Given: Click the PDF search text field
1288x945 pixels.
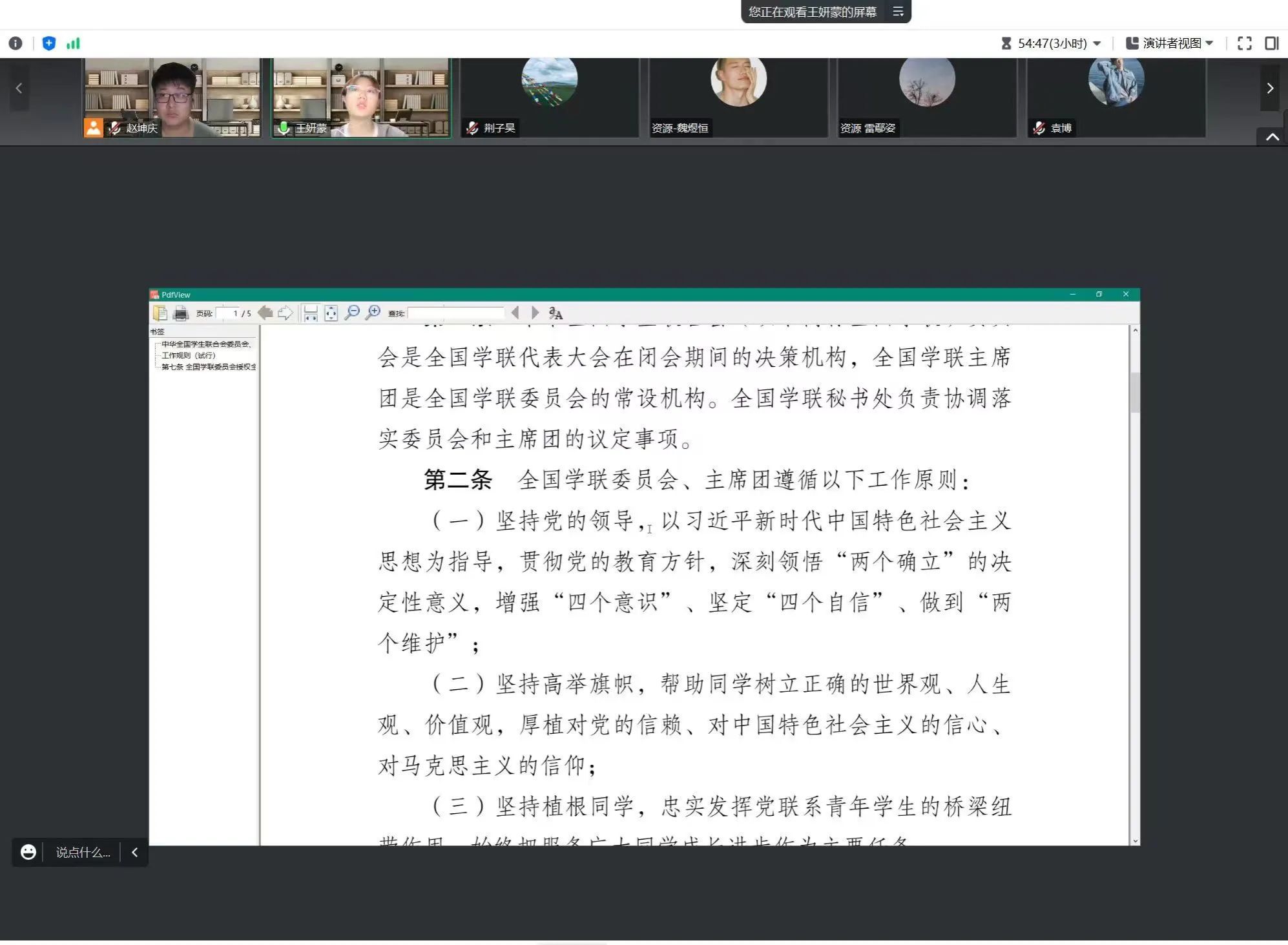Looking at the screenshot, I should (455, 313).
